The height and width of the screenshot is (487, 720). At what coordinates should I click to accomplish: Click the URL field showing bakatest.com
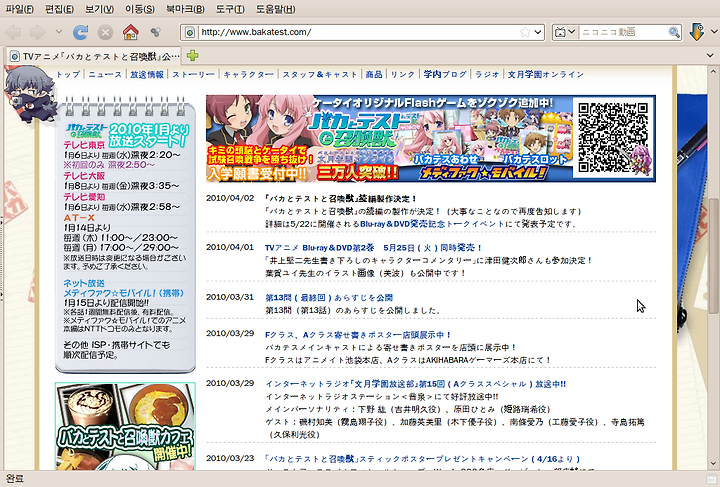[358, 32]
